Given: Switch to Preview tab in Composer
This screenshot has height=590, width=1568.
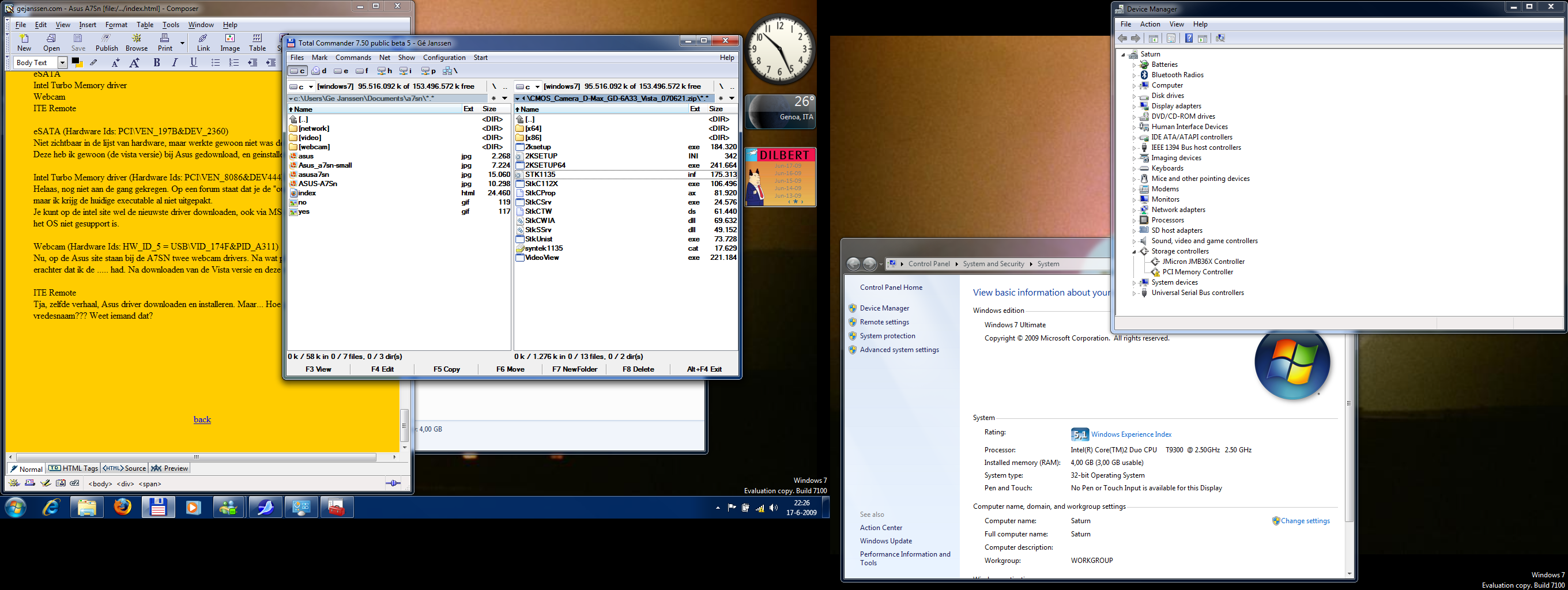Looking at the screenshot, I should (170, 468).
